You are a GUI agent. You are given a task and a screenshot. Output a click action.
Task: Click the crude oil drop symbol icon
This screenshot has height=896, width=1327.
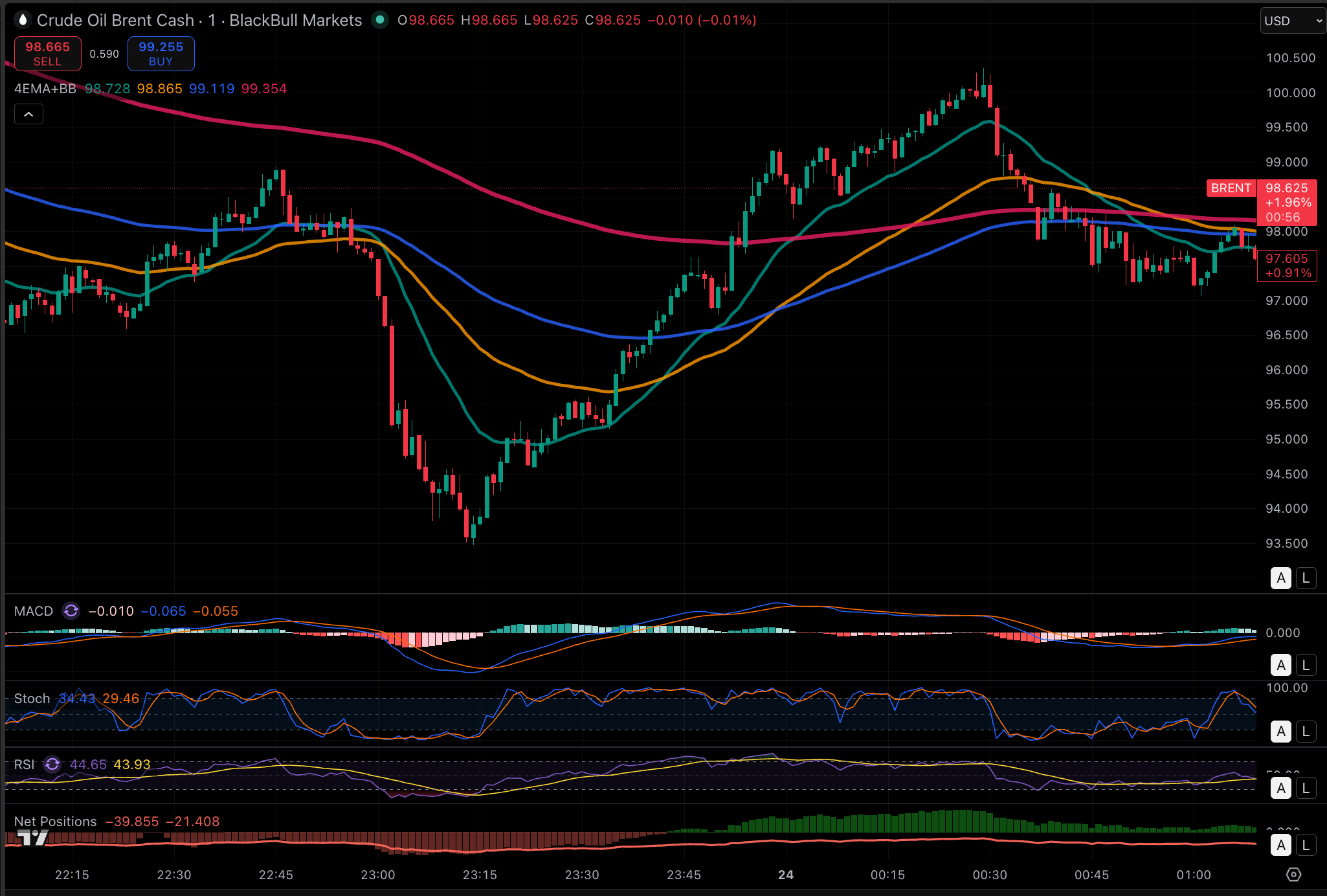click(23, 20)
